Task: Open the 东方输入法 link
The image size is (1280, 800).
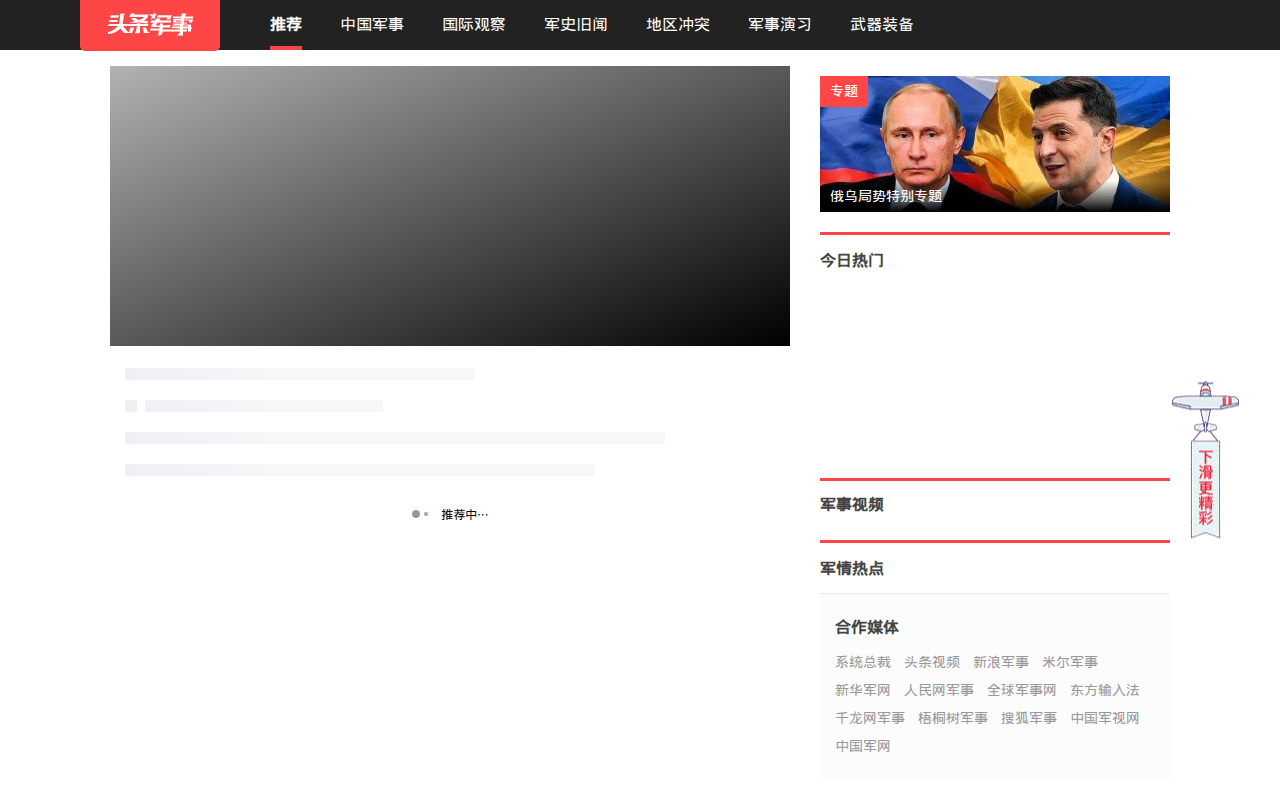Action: click(1105, 690)
